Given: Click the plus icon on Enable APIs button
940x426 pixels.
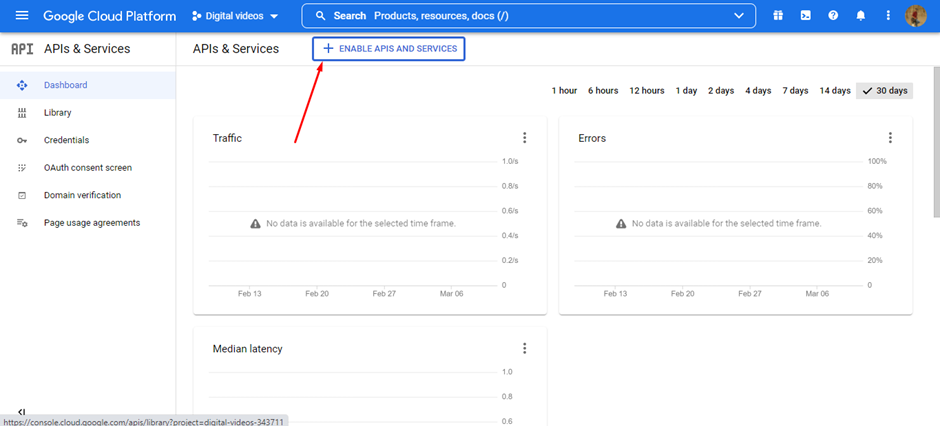Looking at the screenshot, I should pyautogui.click(x=328, y=49).
